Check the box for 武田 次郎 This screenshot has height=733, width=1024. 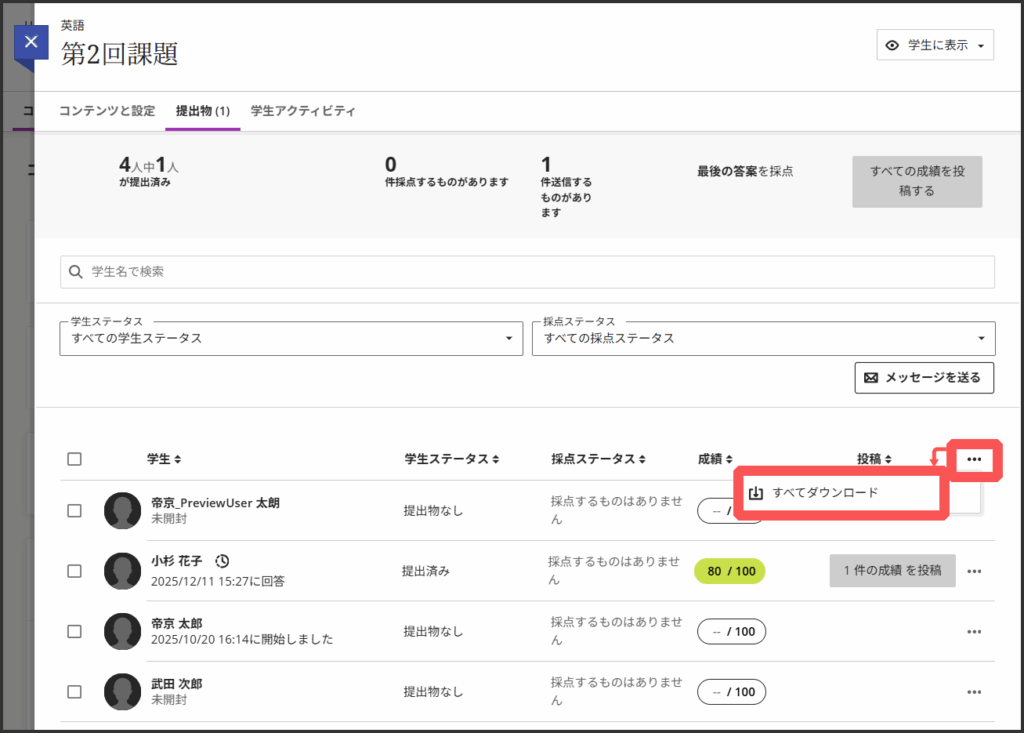pos(75,691)
